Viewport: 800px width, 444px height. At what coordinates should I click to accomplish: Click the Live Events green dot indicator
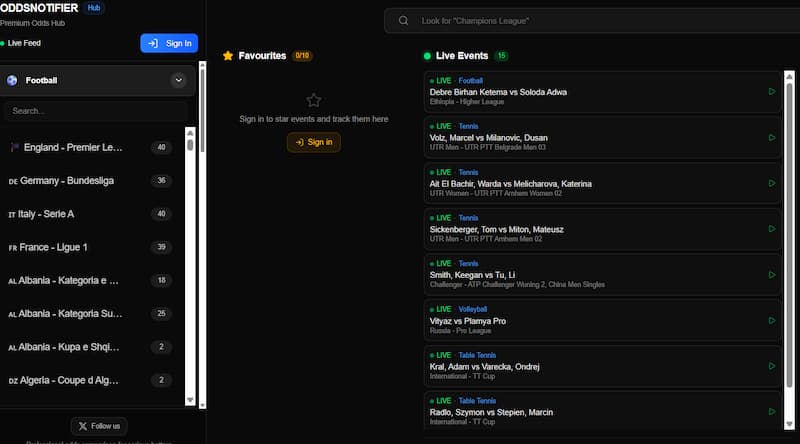click(x=427, y=56)
